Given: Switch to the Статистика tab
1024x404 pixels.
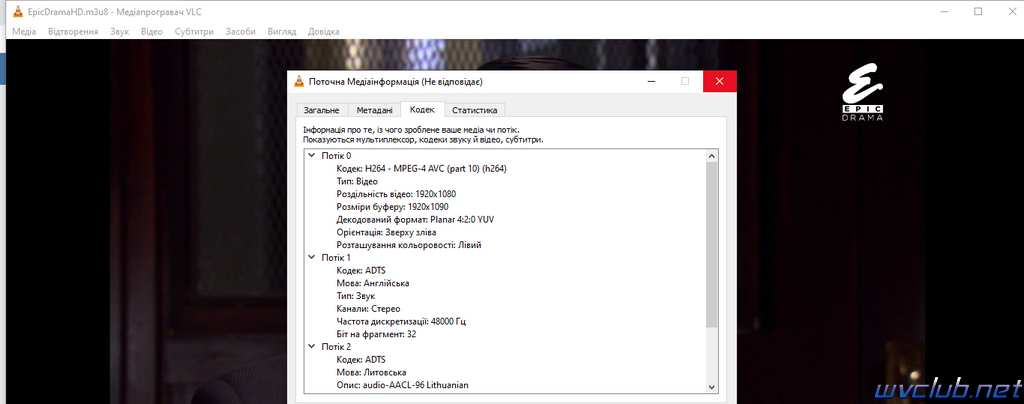Looking at the screenshot, I should [475, 110].
